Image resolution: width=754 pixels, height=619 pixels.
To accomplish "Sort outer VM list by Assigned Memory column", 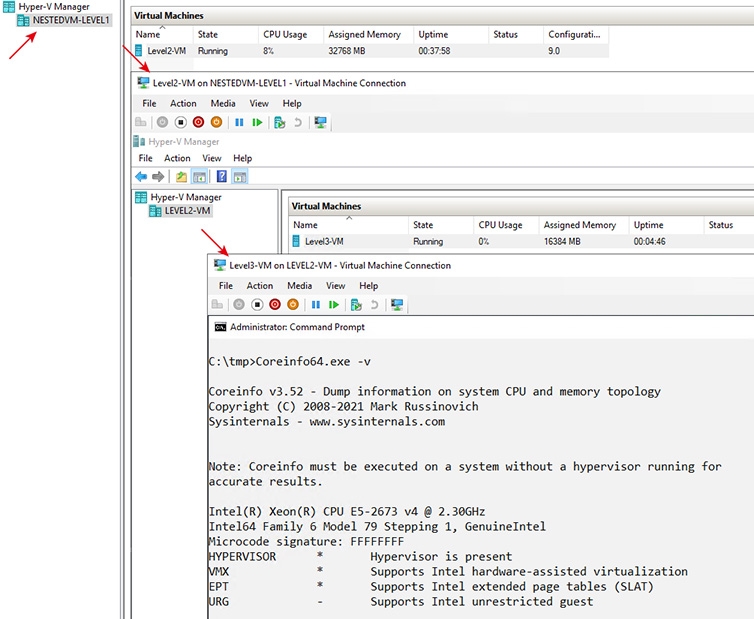I will [368, 35].
